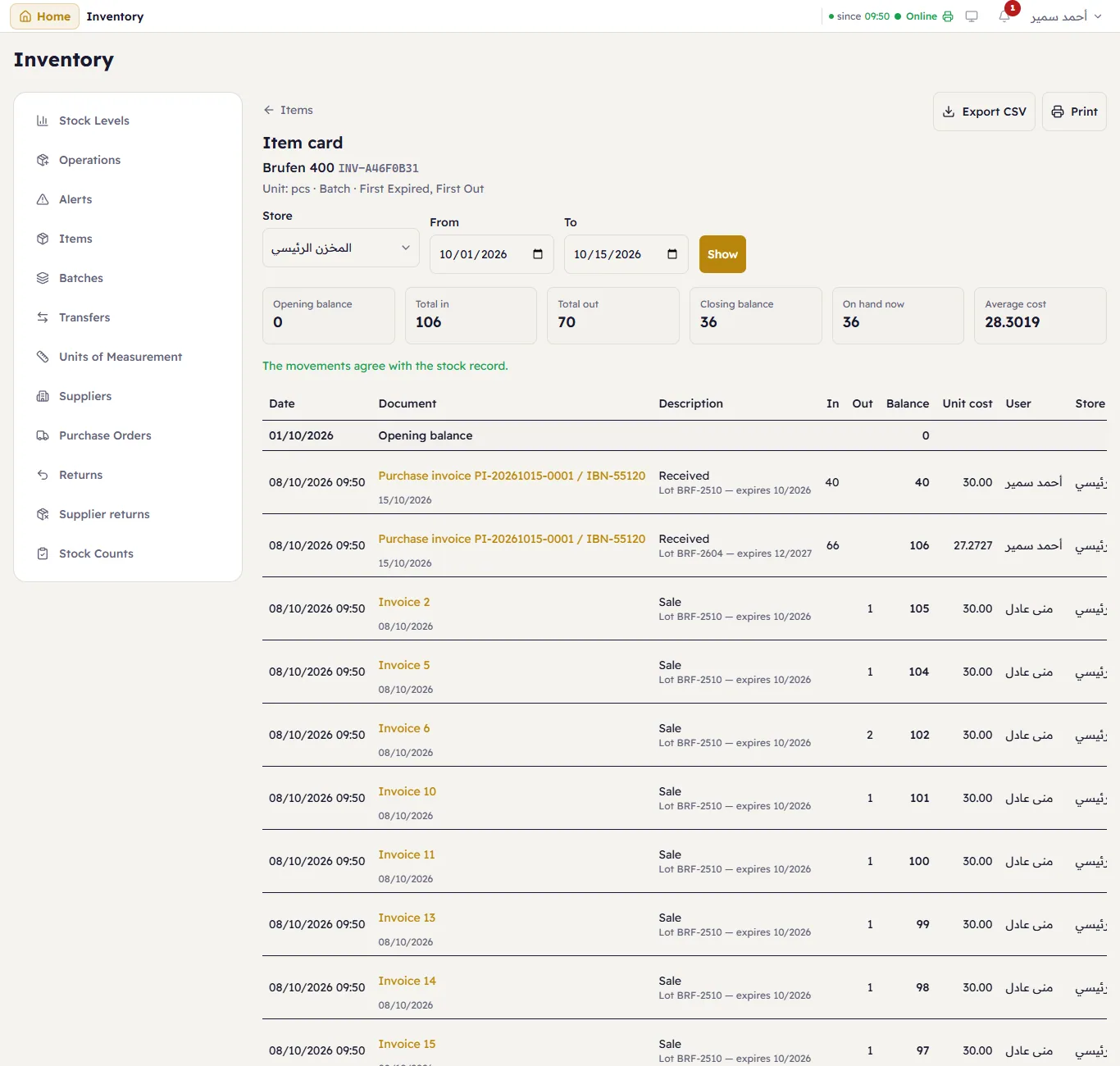Open the Invoice 10 link
The image size is (1120, 1066).
pos(407,791)
